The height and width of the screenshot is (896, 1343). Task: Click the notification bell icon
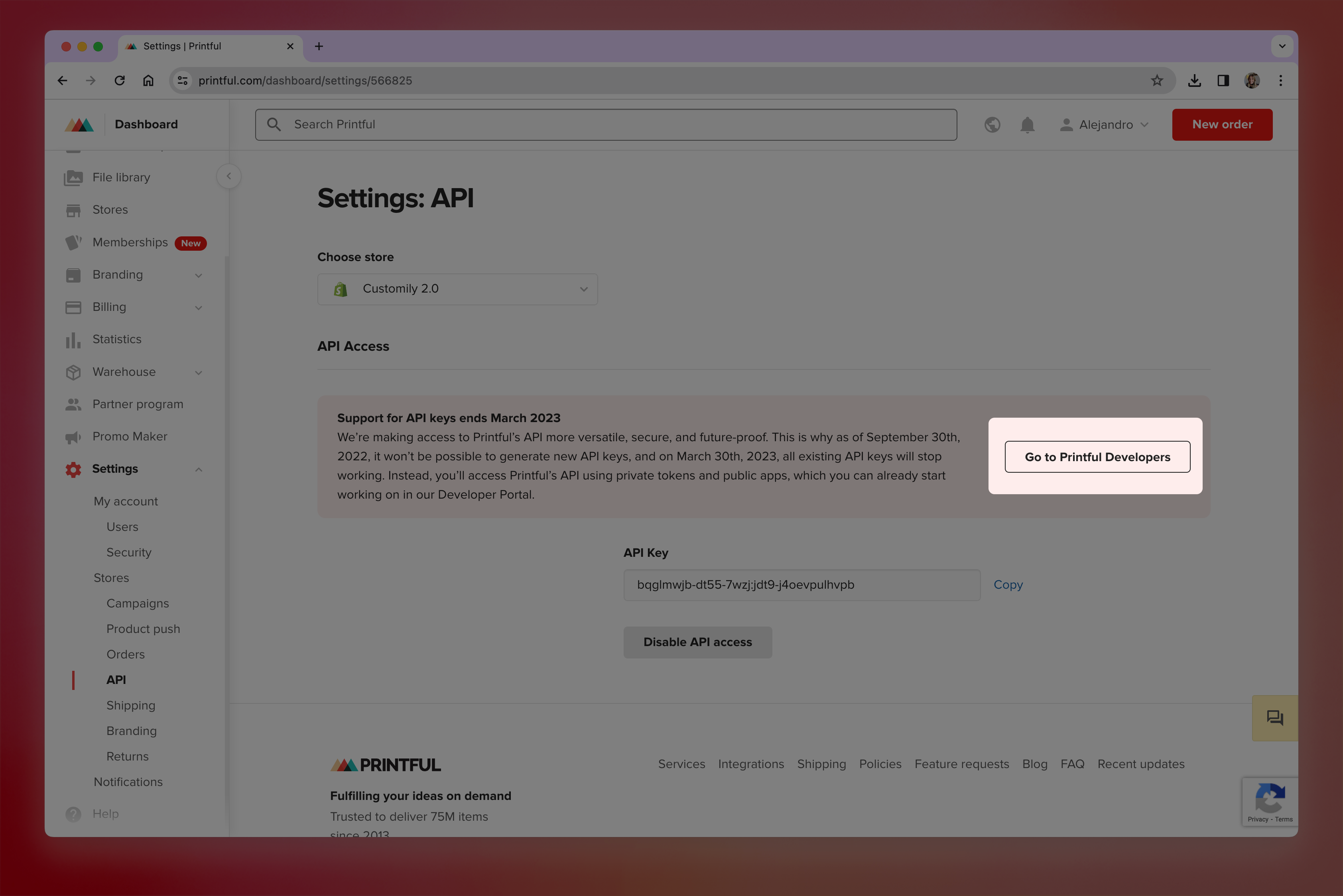tap(1027, 125)
